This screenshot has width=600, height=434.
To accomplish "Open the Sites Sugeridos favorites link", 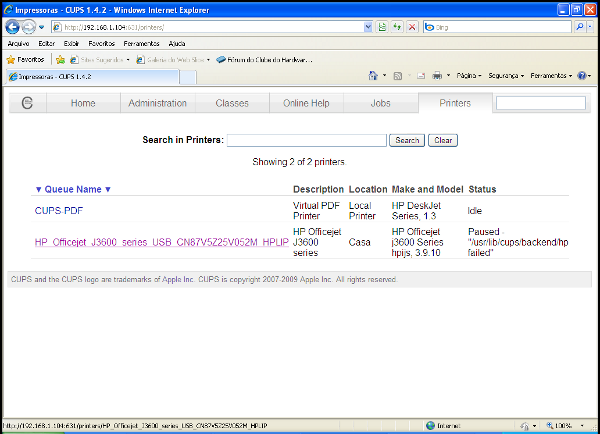I will point(100,60).
